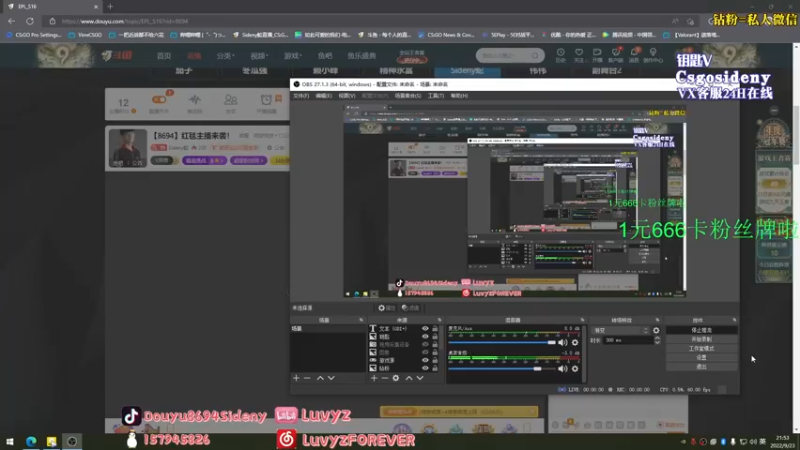The image size is (800, 450).
Task: Click OBS icon in taskbar
Action: 72,441
